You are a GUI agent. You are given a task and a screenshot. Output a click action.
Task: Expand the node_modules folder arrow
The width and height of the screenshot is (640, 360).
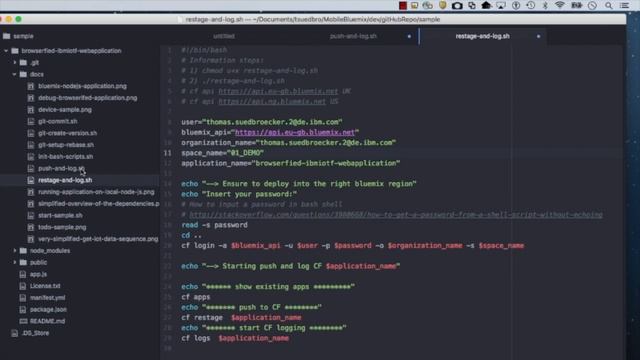pyautogui.click(x=15, y=251)
